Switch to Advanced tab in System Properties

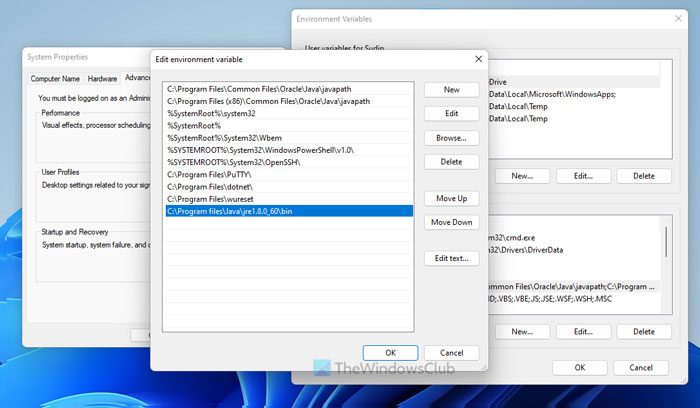pos(137,78)
